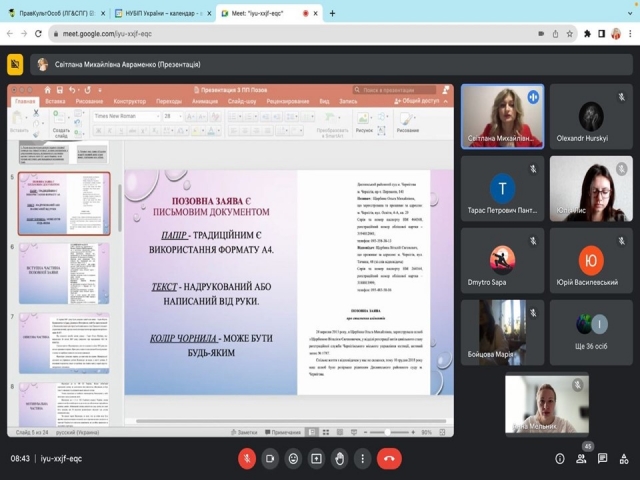Toggle the camera button in Meet
Screen dimensions: 640x480
tap(269, 458)
